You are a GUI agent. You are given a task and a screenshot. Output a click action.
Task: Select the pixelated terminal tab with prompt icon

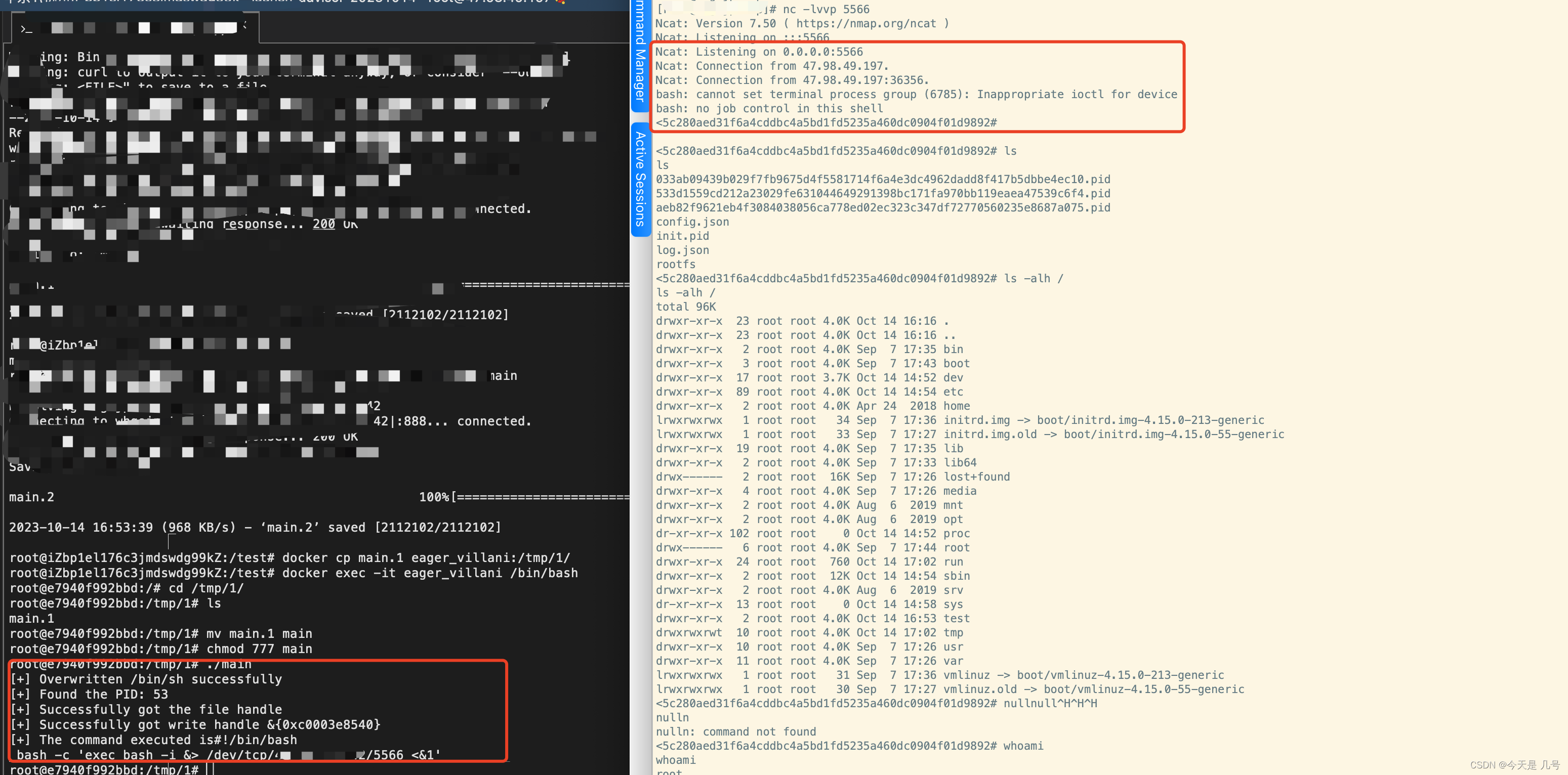tap(134, 27)
